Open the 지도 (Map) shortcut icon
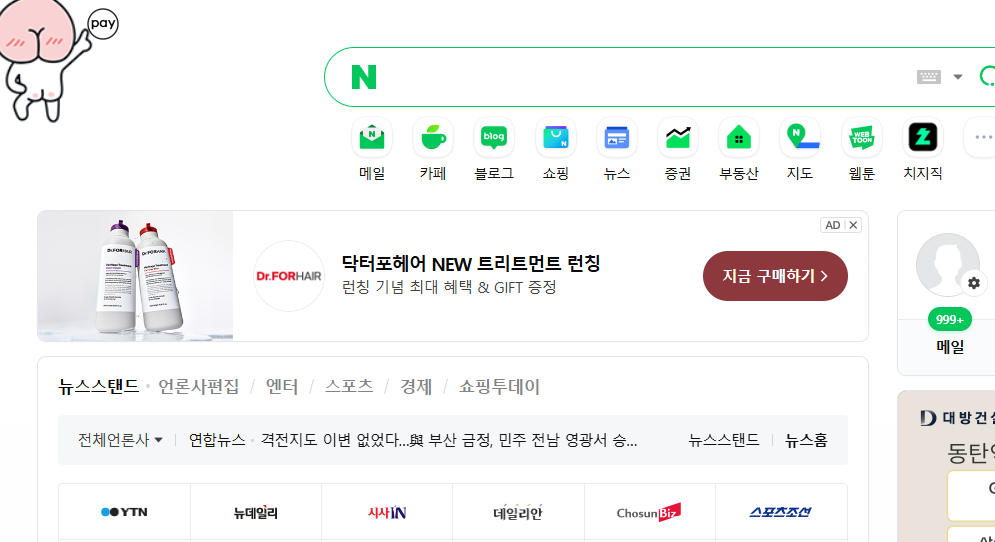The image size is (995, 542). [x=800, y=137]
